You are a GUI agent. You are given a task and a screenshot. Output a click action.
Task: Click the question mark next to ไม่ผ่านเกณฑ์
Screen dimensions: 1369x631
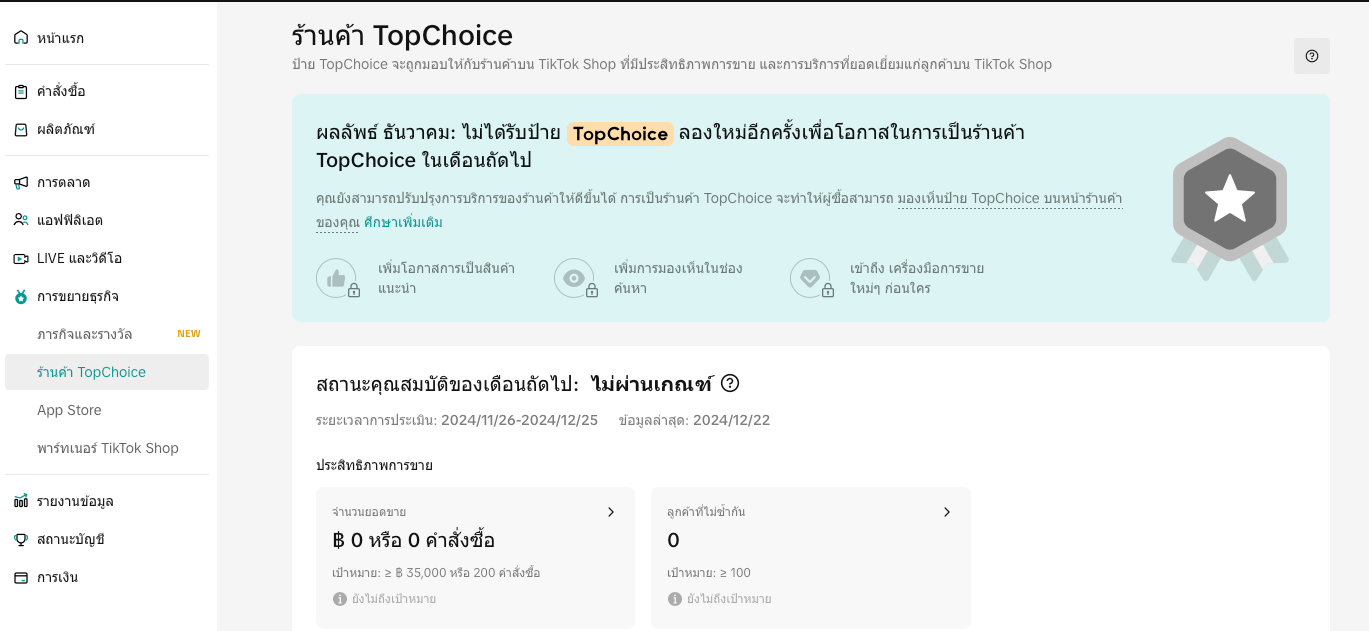[730, 383]
